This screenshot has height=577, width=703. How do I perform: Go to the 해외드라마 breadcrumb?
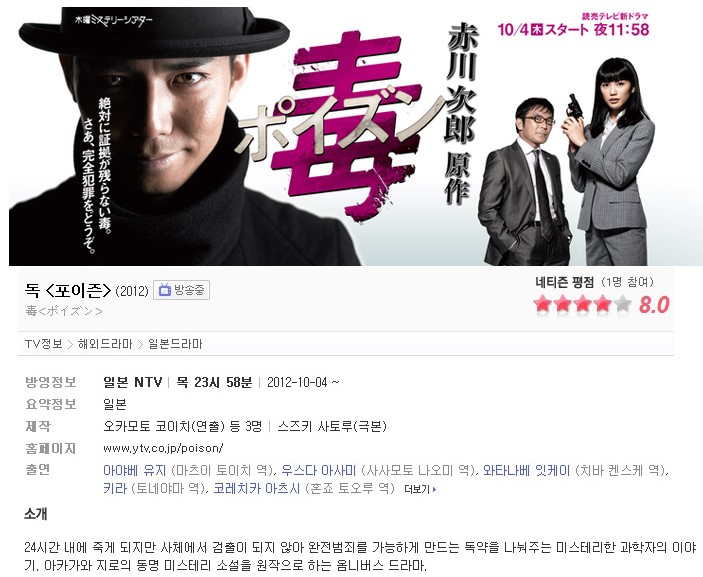105,344
